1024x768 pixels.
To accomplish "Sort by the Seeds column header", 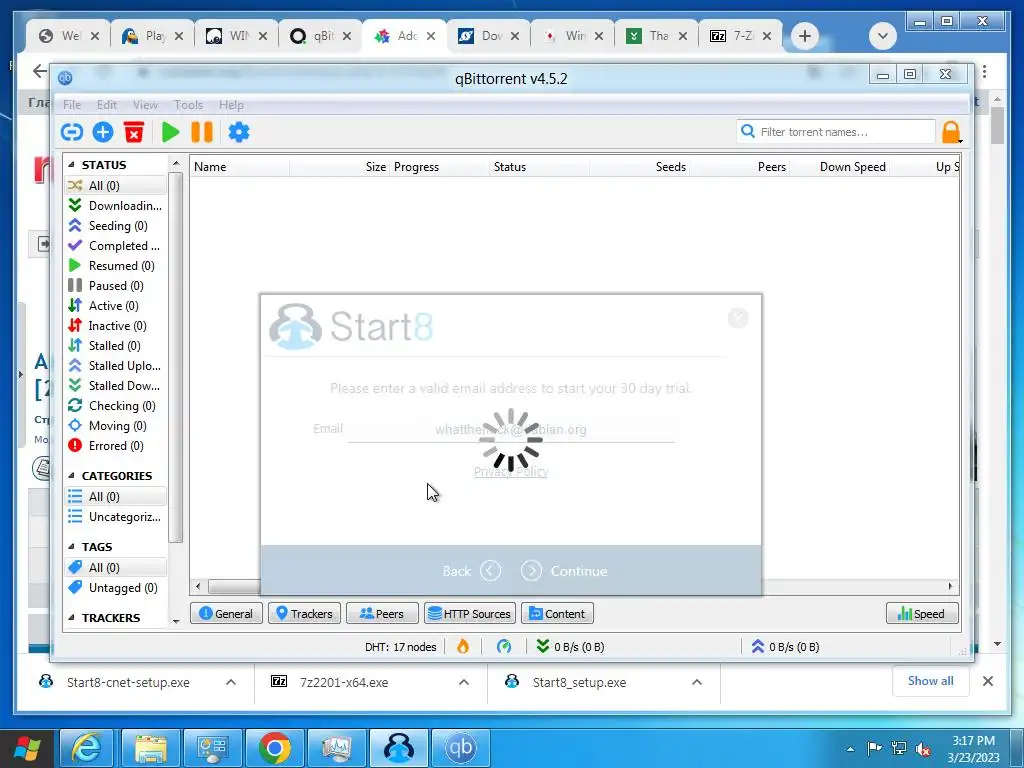I will tap(639, 167).
